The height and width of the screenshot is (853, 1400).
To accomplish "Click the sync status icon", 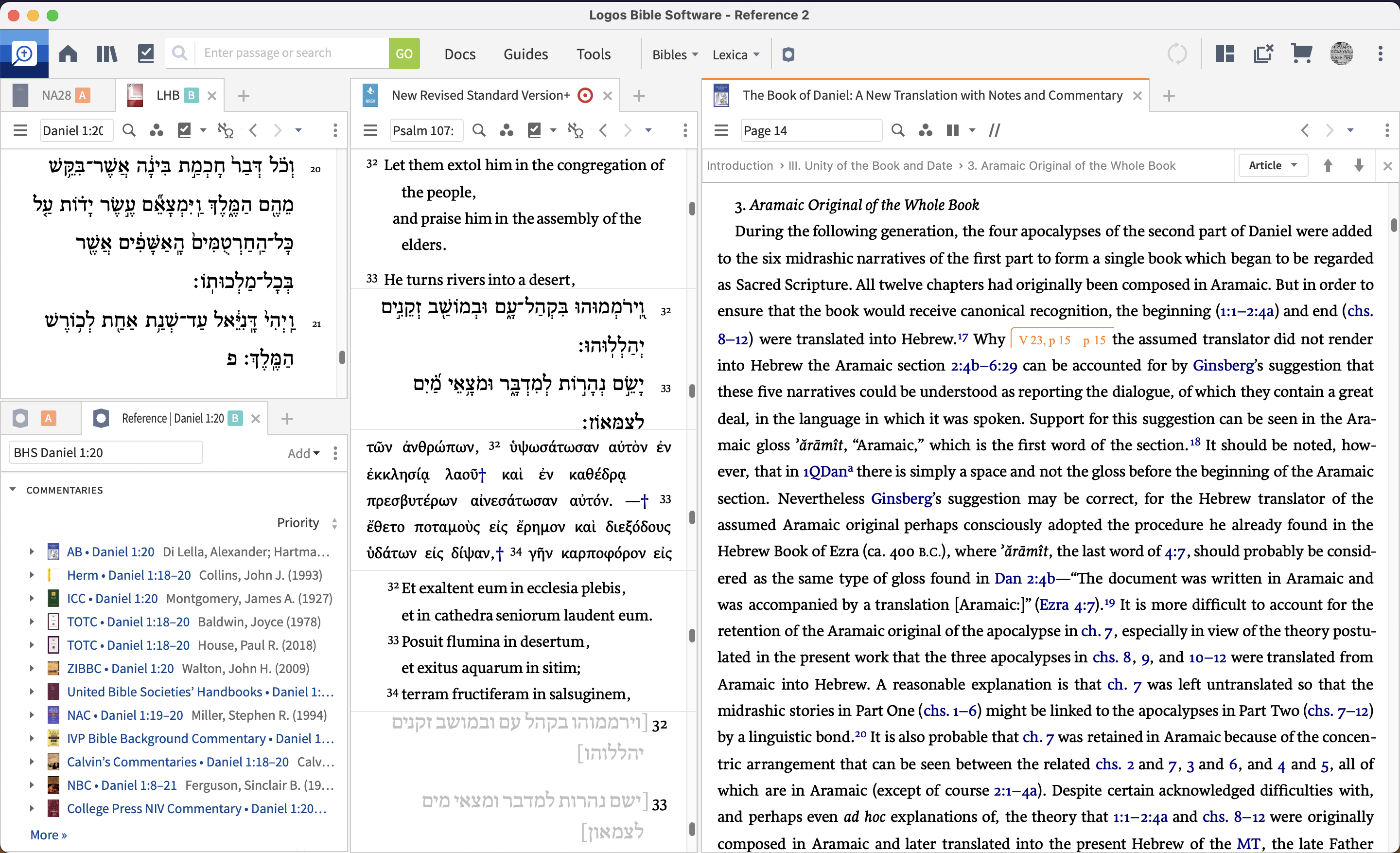I will point(1177,54).
